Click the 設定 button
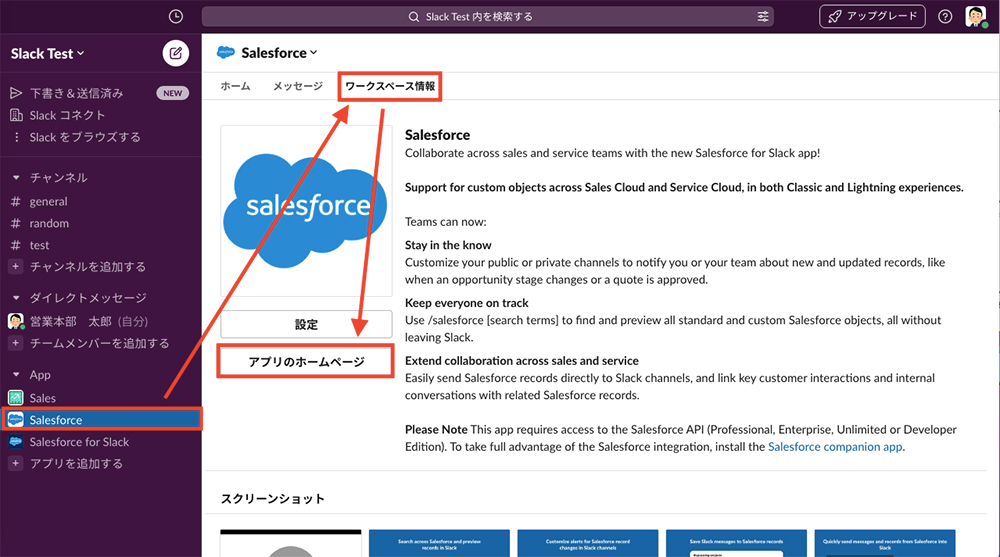Image resolution: width=1000 pixels, height=557 pixels. (x=306, y=324)
